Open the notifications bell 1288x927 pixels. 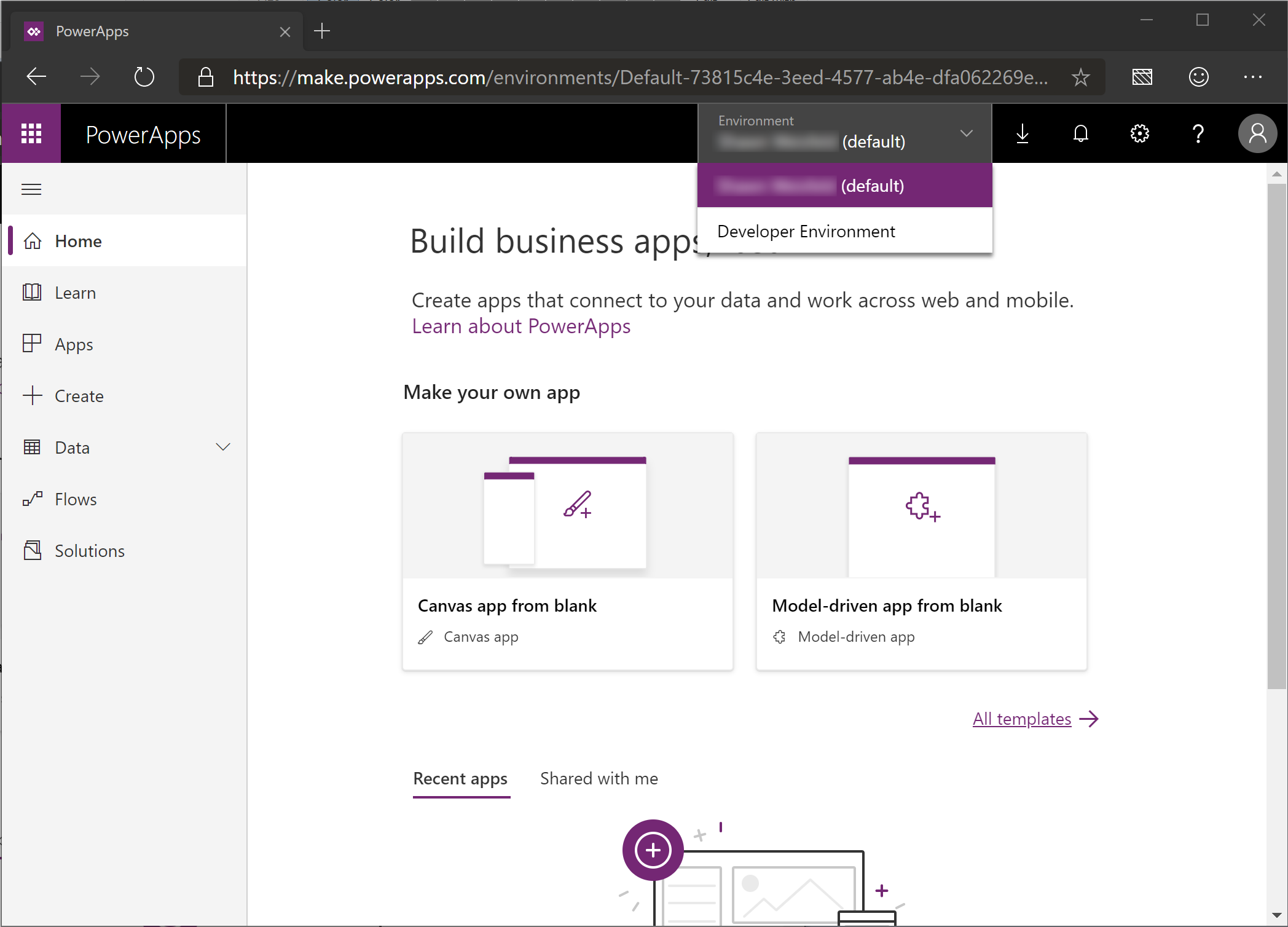(1080, 133)
